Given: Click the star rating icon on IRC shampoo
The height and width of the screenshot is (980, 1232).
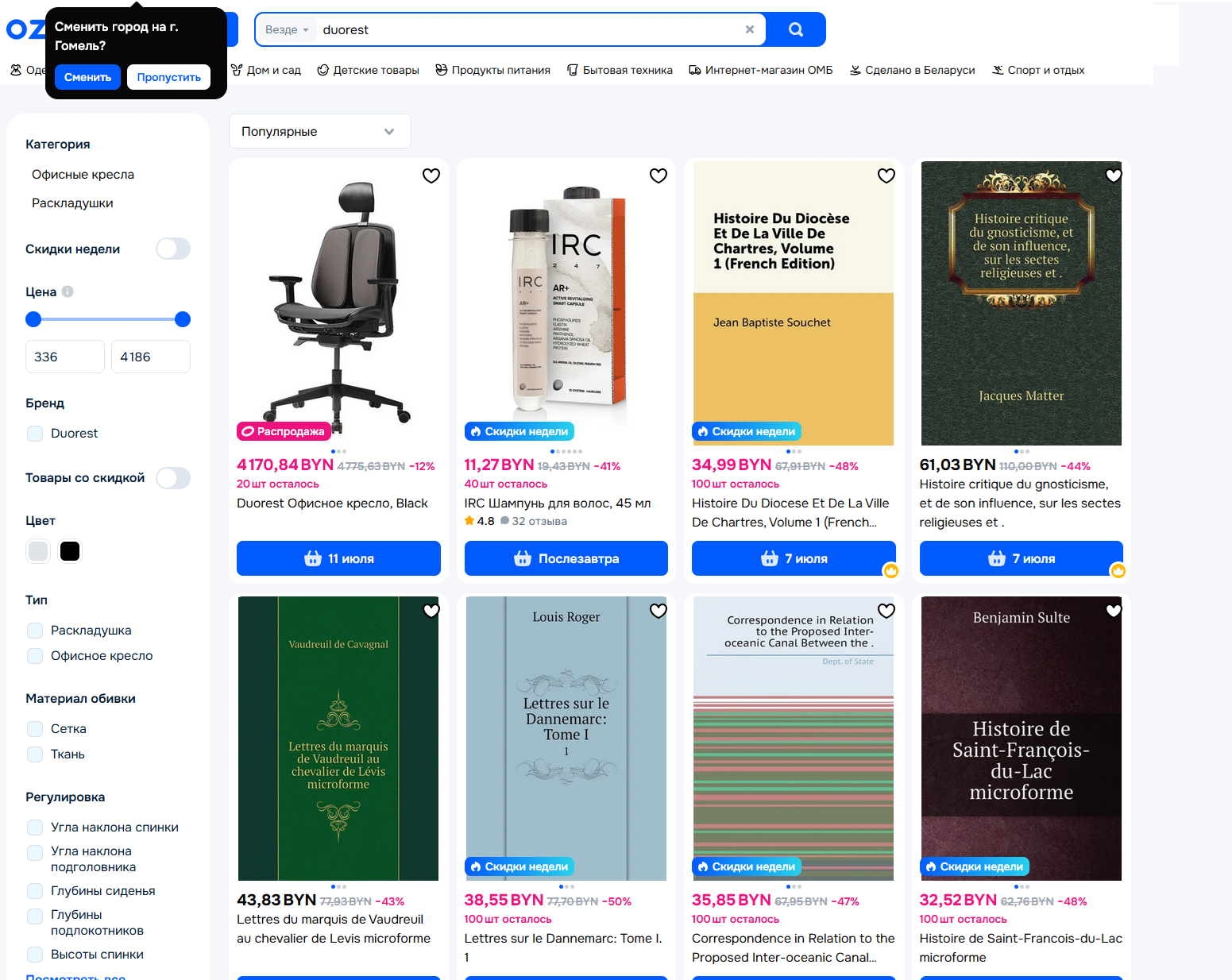Looking at the screenshot, I should pyautogui.click(x=469, y=521).
